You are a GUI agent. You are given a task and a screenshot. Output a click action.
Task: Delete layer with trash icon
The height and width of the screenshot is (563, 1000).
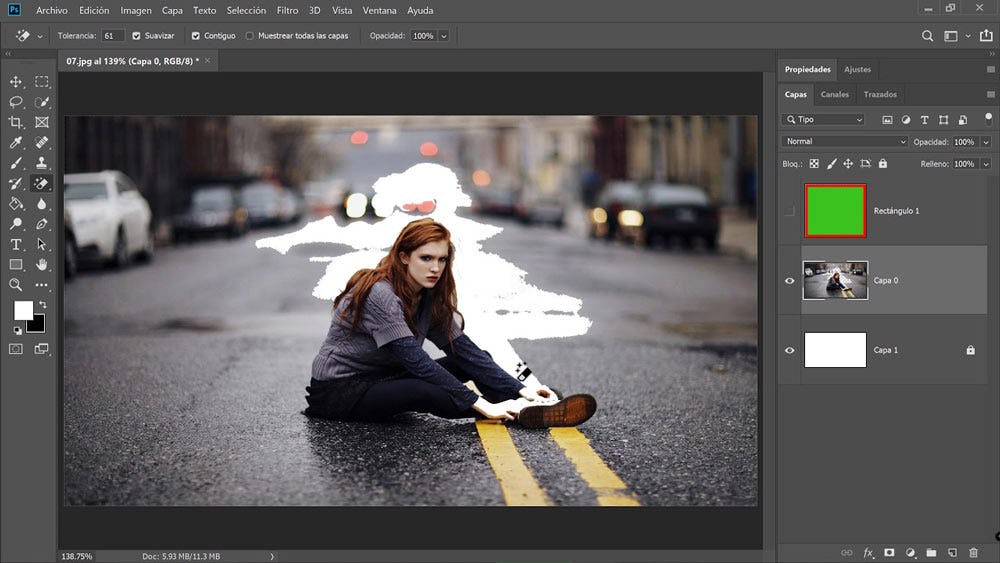(x=973, y=553)
